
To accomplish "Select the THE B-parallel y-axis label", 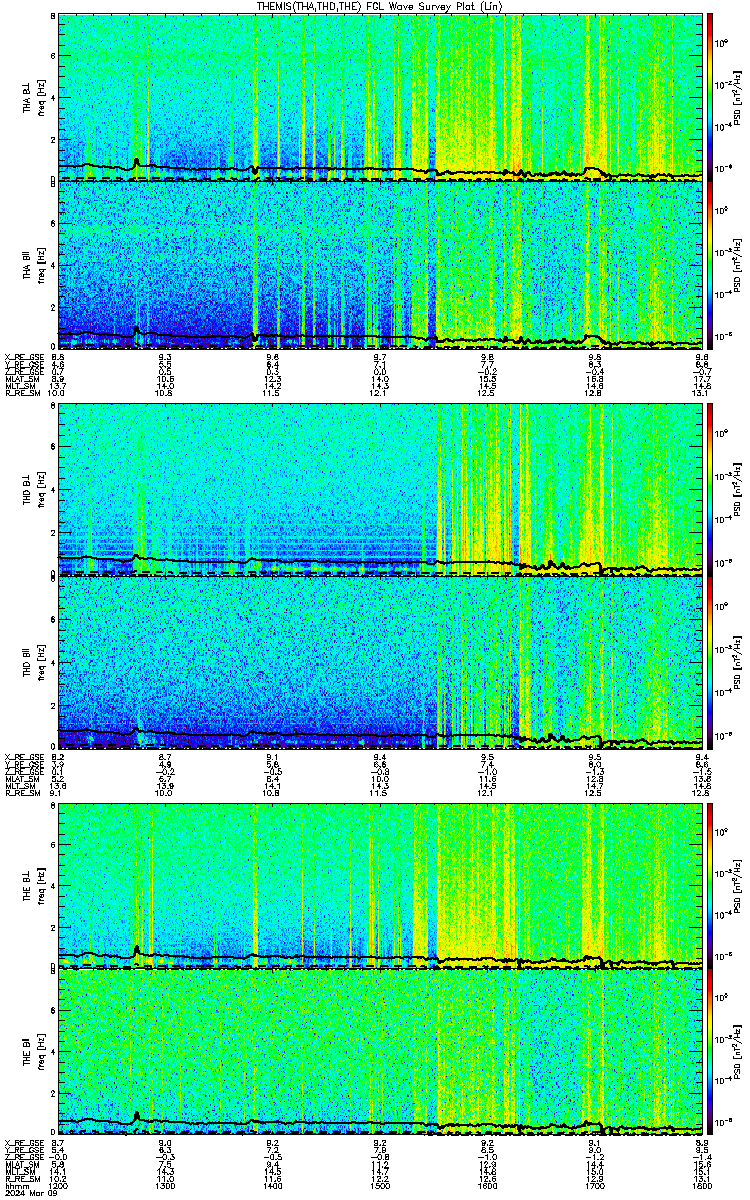I will tap(27, 1051).
